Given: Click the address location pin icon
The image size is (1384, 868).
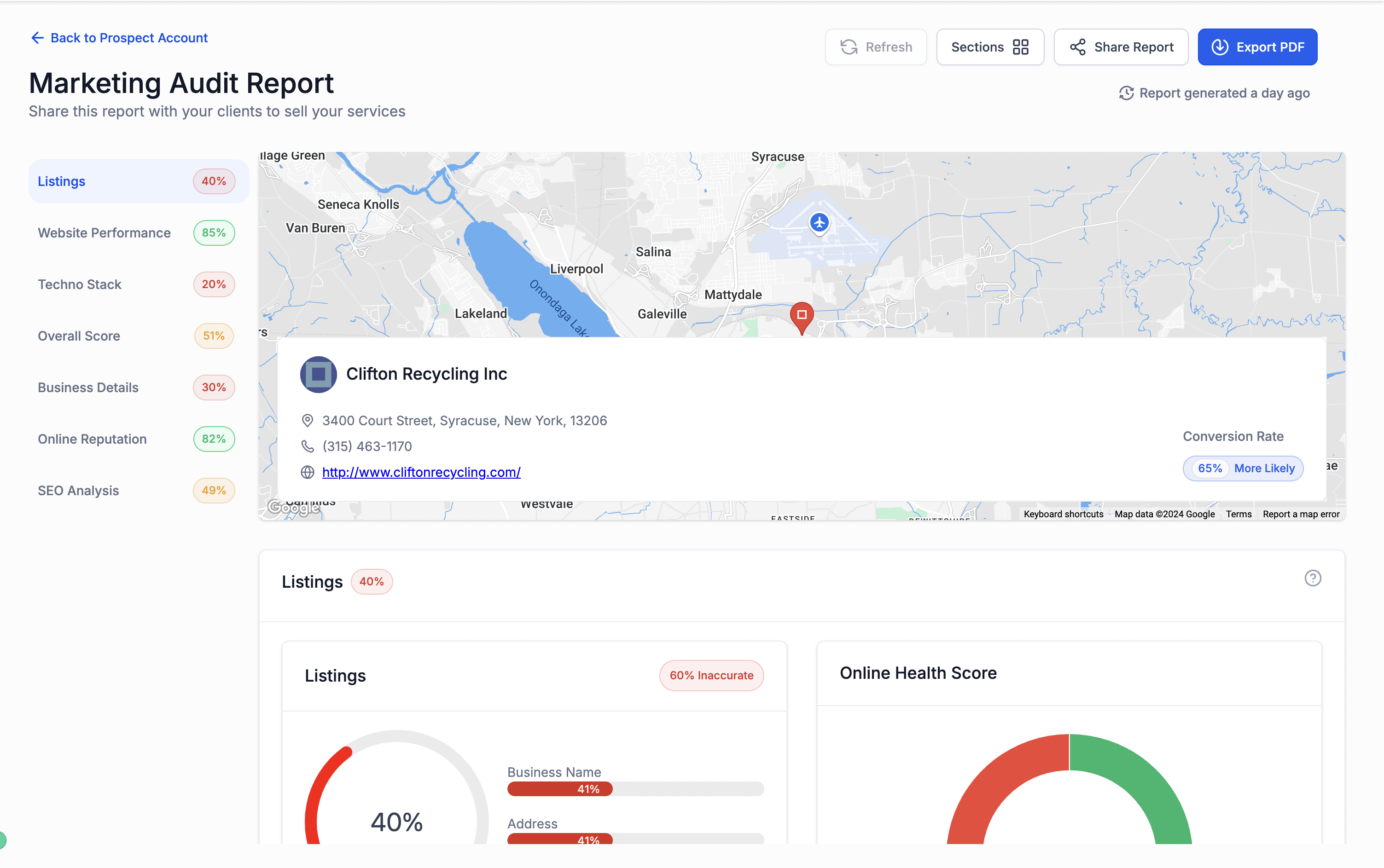Looking at the screenshot, I should coord(308,421).
